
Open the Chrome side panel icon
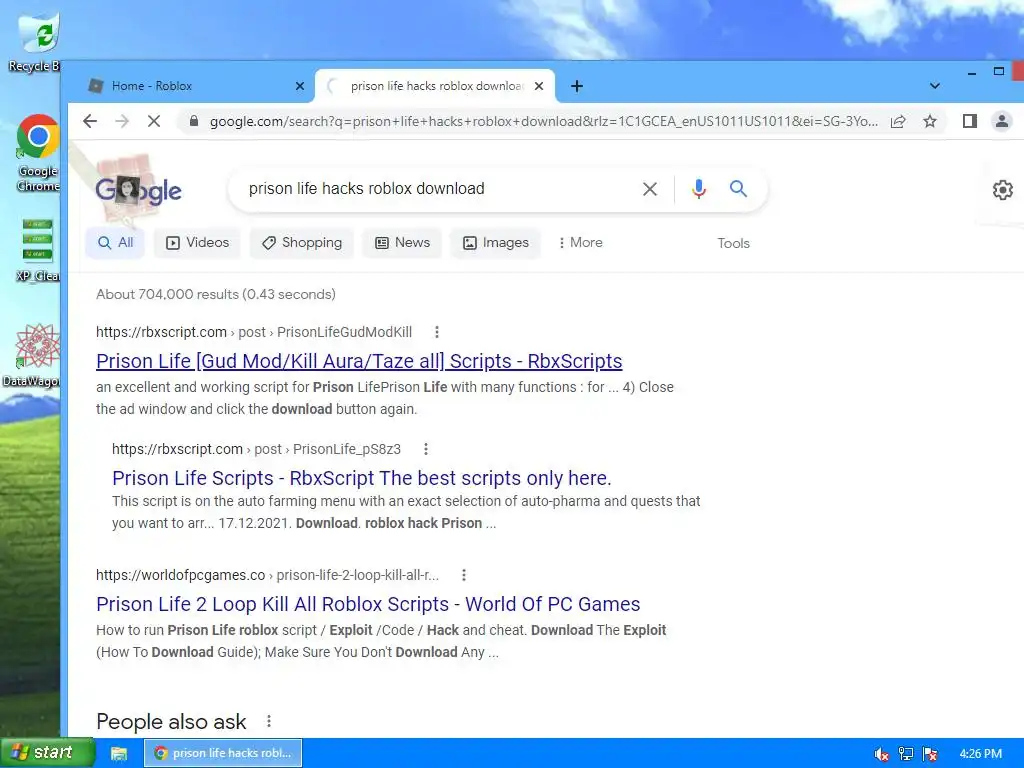(970, 121)
